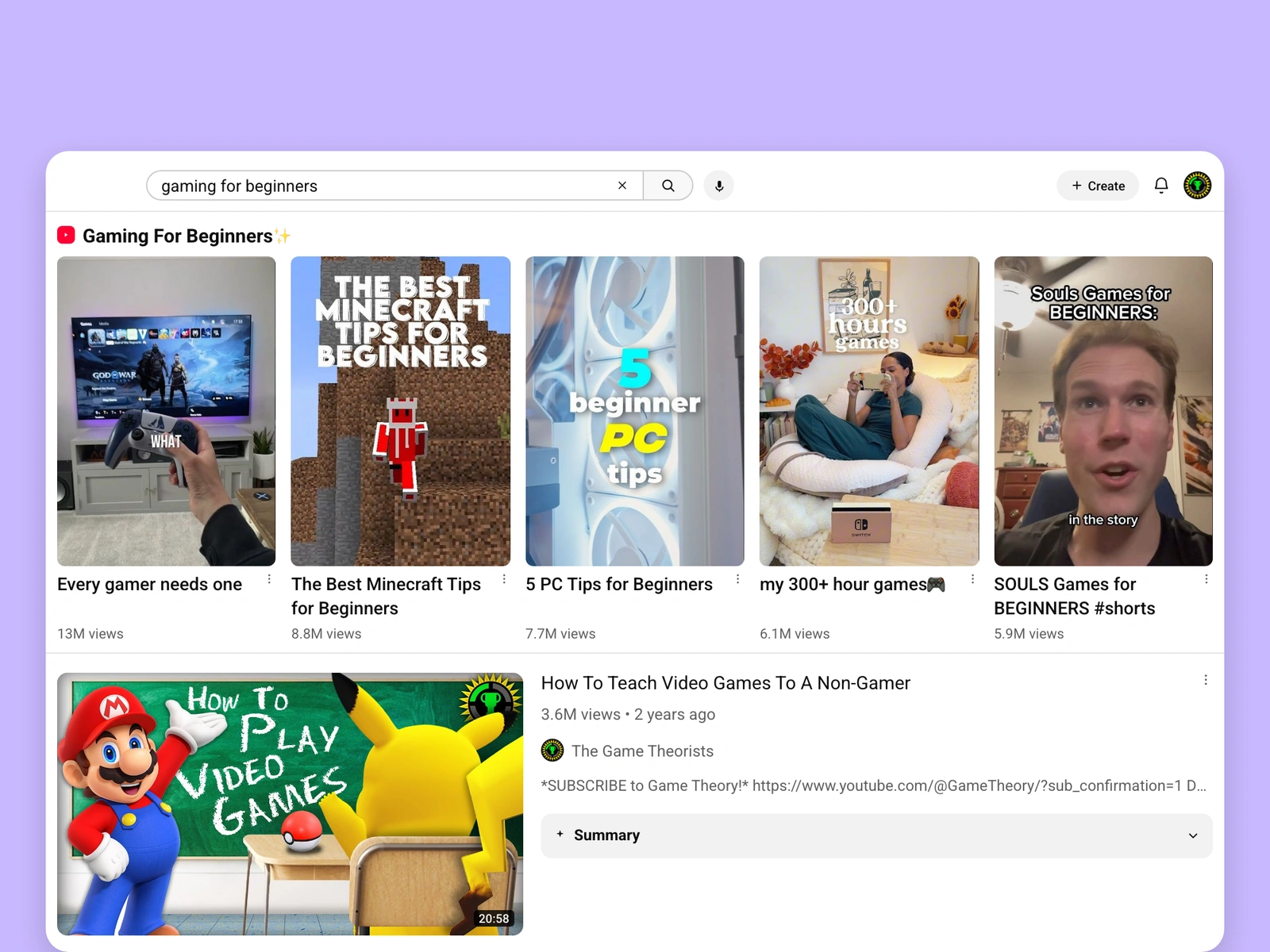Click title 'SOULS Games for BEGINNERS #shorts'

click(1075, 597)
